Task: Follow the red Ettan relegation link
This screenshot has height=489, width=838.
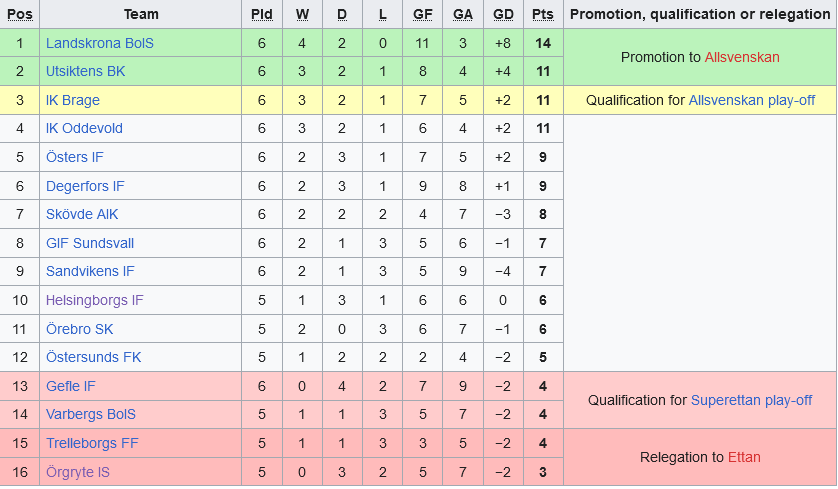Action: point(744,457)
